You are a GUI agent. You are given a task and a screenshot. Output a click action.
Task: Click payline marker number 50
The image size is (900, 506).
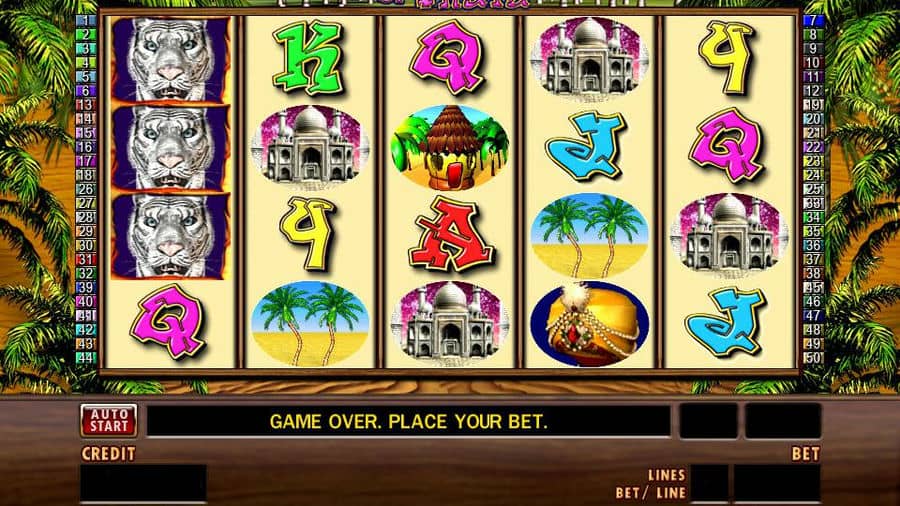(813, 357)
